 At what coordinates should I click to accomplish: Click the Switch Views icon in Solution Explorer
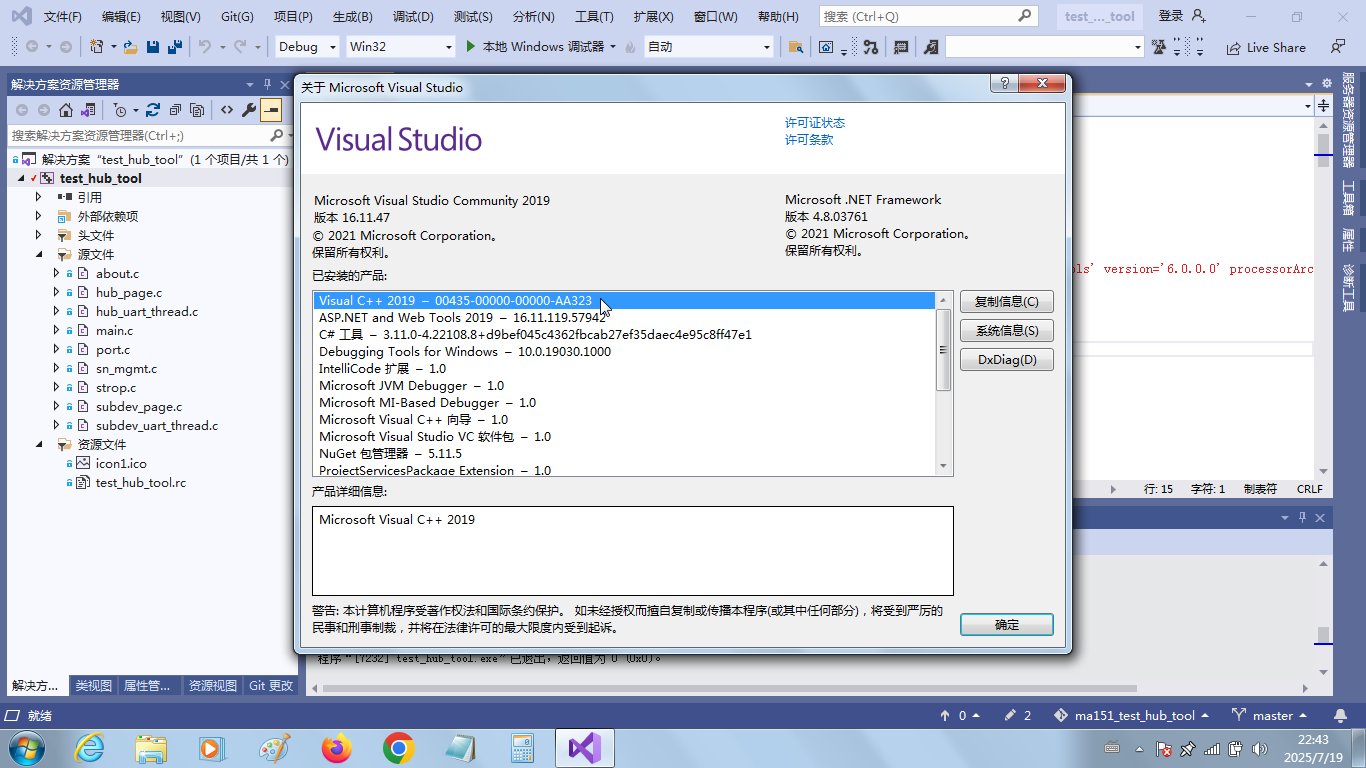(89, 110)
